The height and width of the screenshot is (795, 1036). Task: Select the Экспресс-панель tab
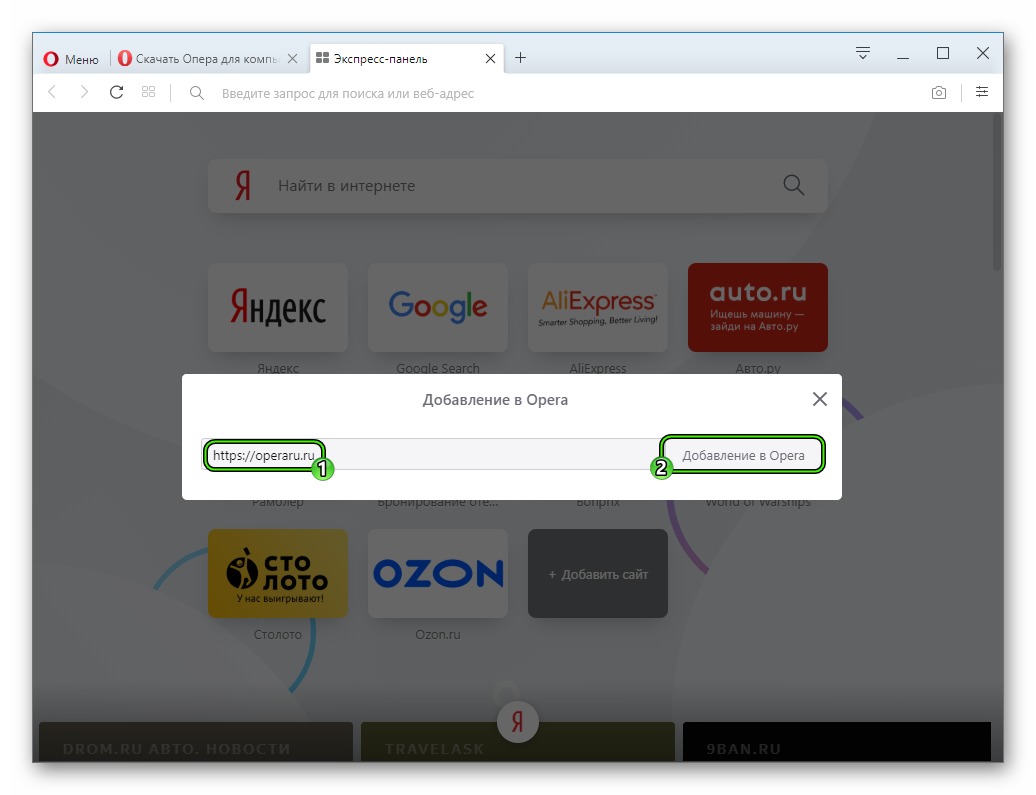click(x=406, y=59)
